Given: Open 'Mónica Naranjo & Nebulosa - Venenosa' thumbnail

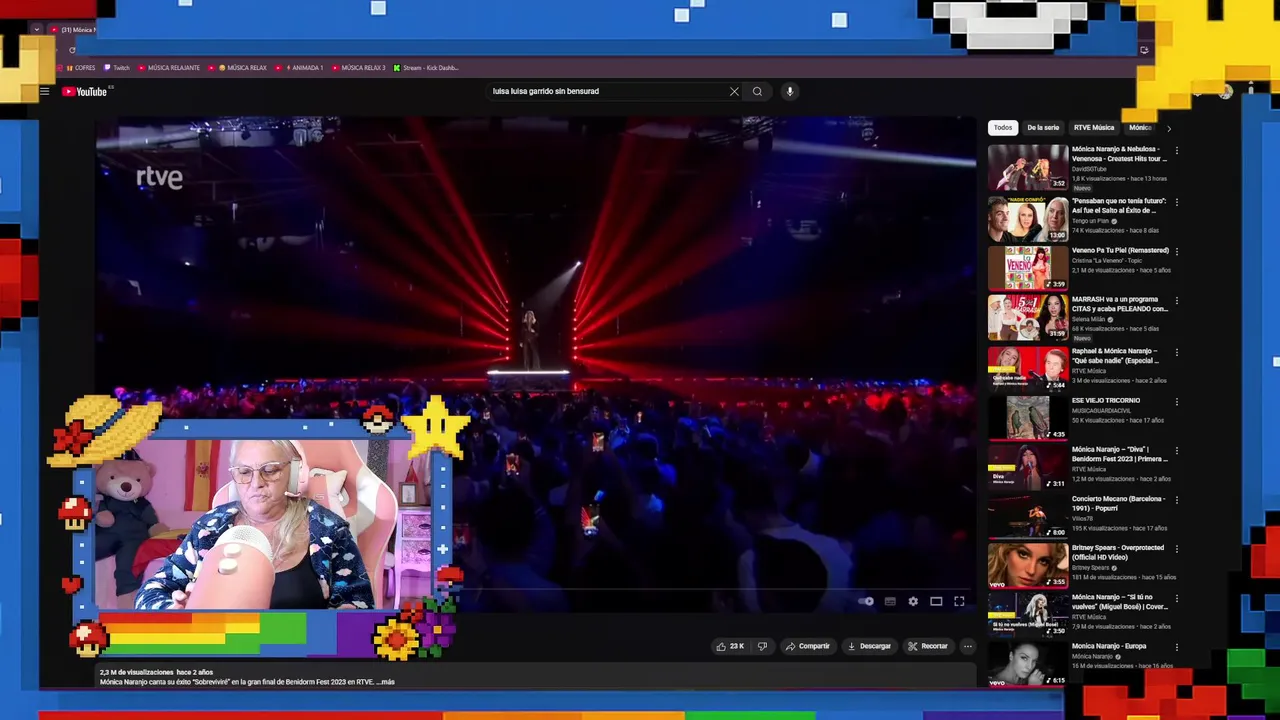Looking at the screenshot, I should 1028,167.
